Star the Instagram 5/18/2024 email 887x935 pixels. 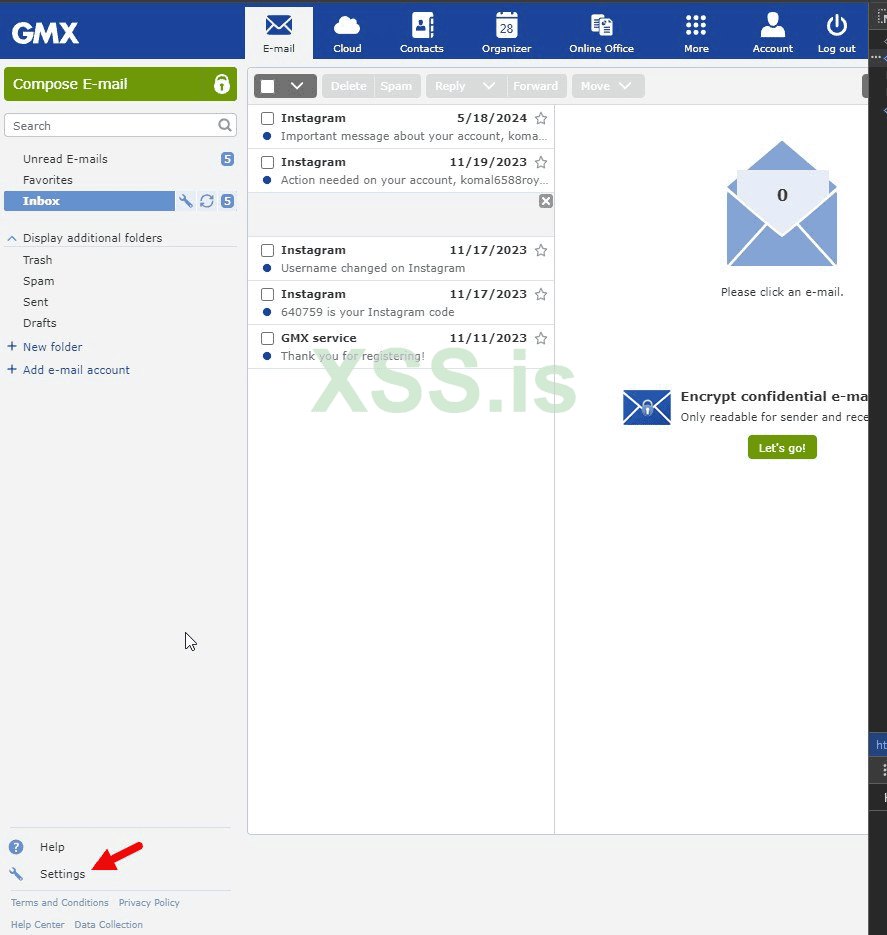[x=541, y=118]
